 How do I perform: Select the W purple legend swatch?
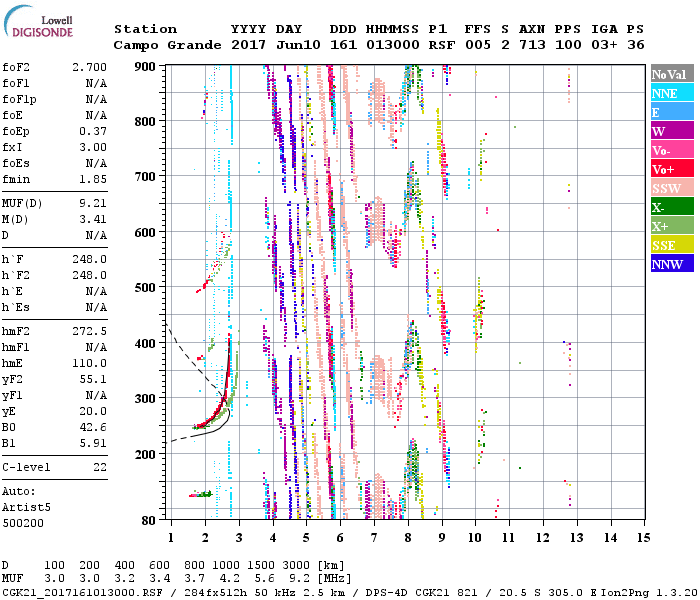672,131
